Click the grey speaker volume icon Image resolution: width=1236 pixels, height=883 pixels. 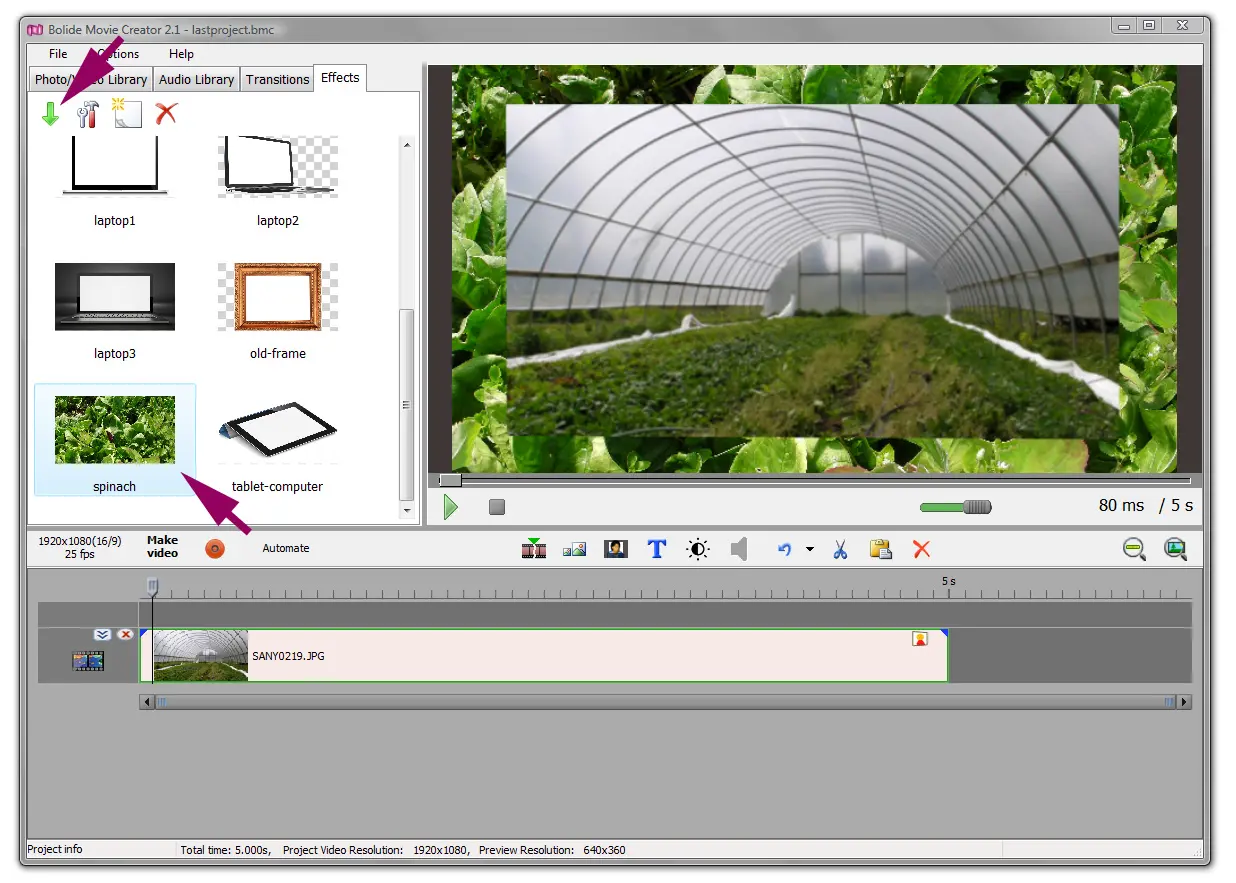pyautogui.click(x=739, y=549)
